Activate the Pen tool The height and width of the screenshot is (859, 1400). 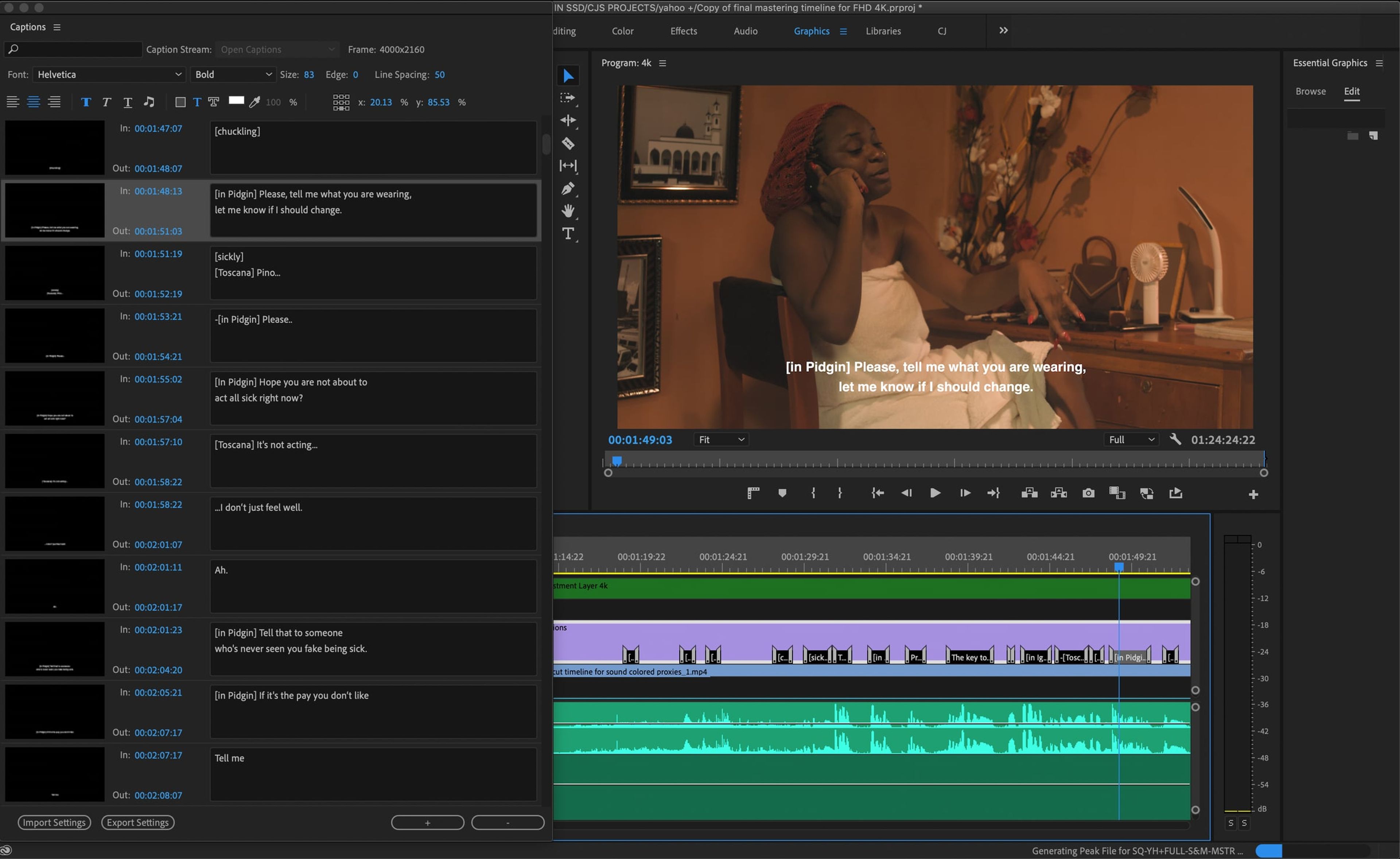tap(568, 188)
